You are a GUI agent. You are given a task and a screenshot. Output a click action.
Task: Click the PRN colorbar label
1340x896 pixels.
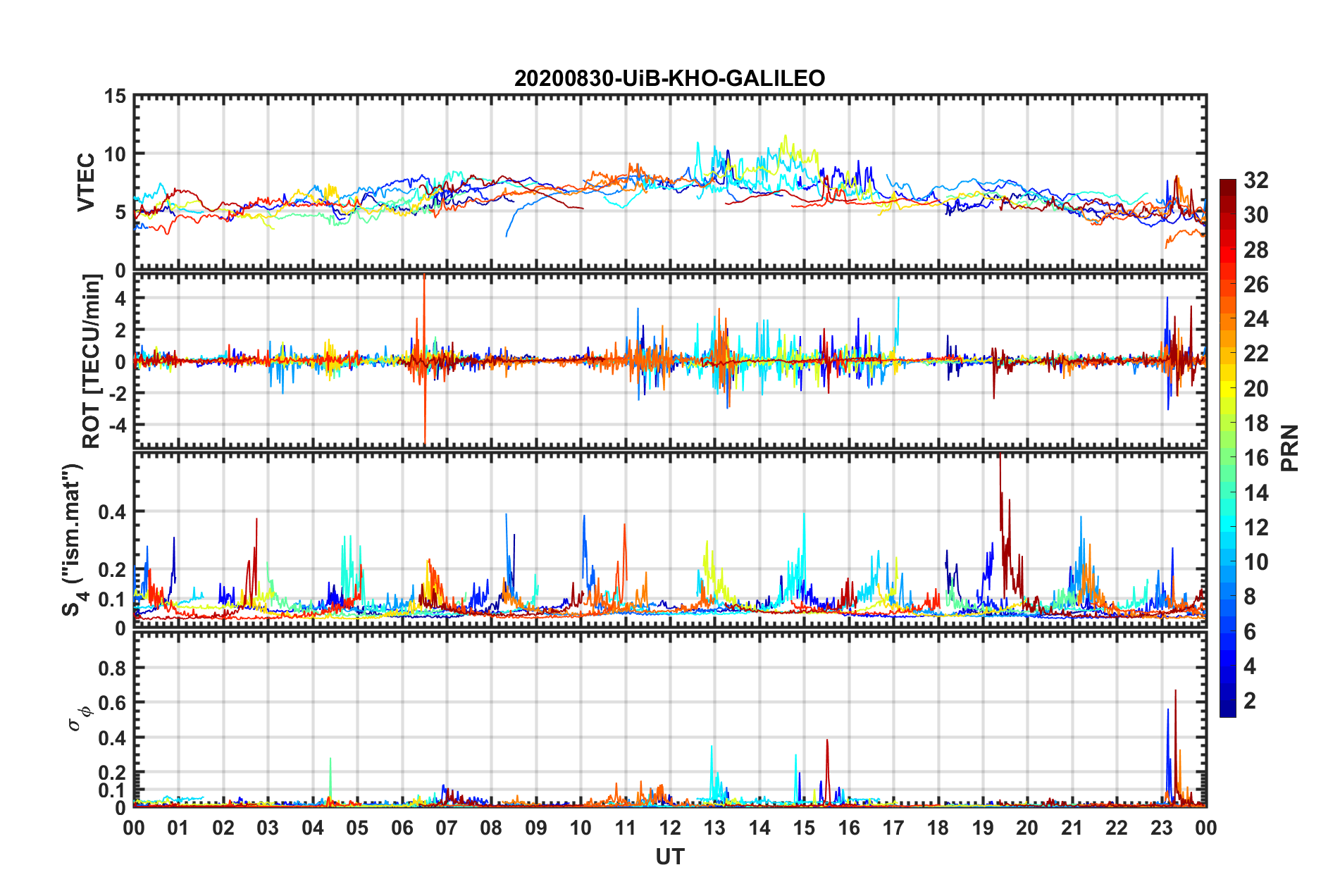[1290, 448]
